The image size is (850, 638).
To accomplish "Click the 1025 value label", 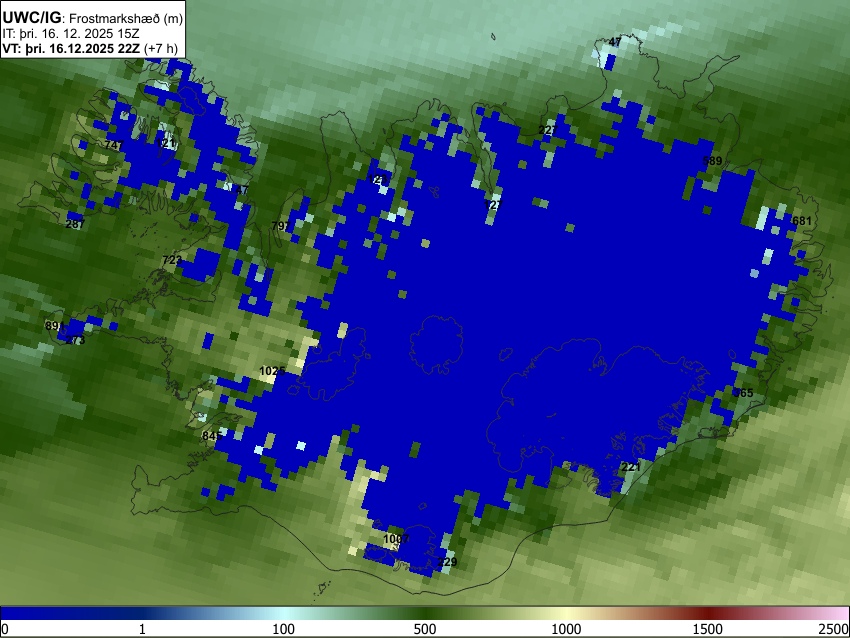I will coord(272,371).
